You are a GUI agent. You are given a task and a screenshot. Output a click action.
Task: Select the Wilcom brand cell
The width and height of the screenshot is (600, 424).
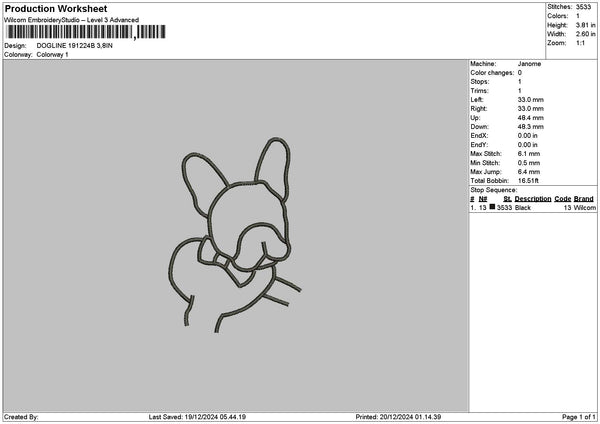click(x=584, y=208)
